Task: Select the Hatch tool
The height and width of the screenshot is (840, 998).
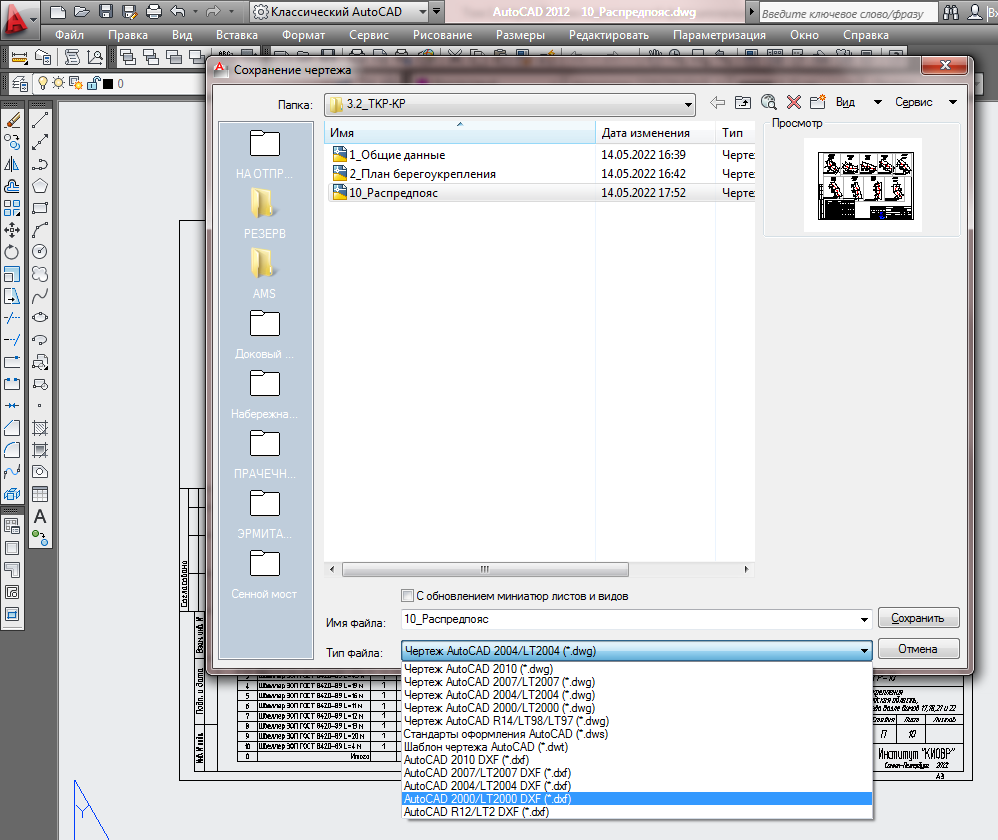Action: coord(40,428)
